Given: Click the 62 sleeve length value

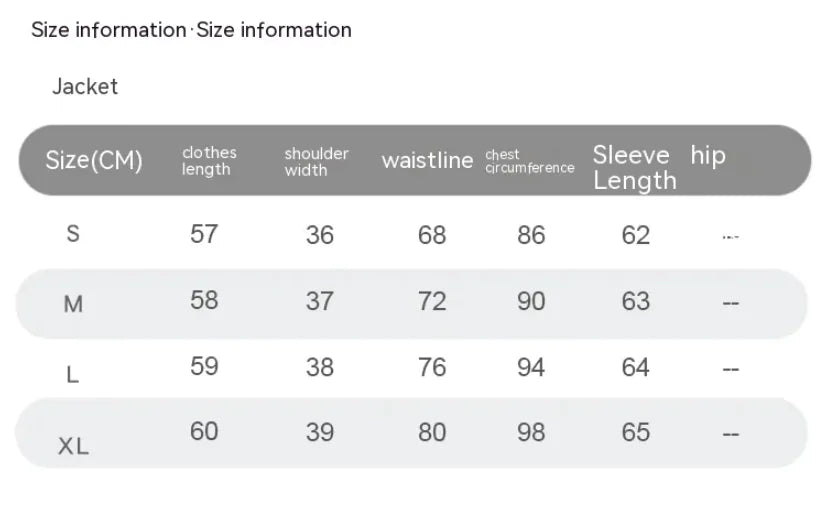Looking at the screenshot, I should tap(636, 235).
